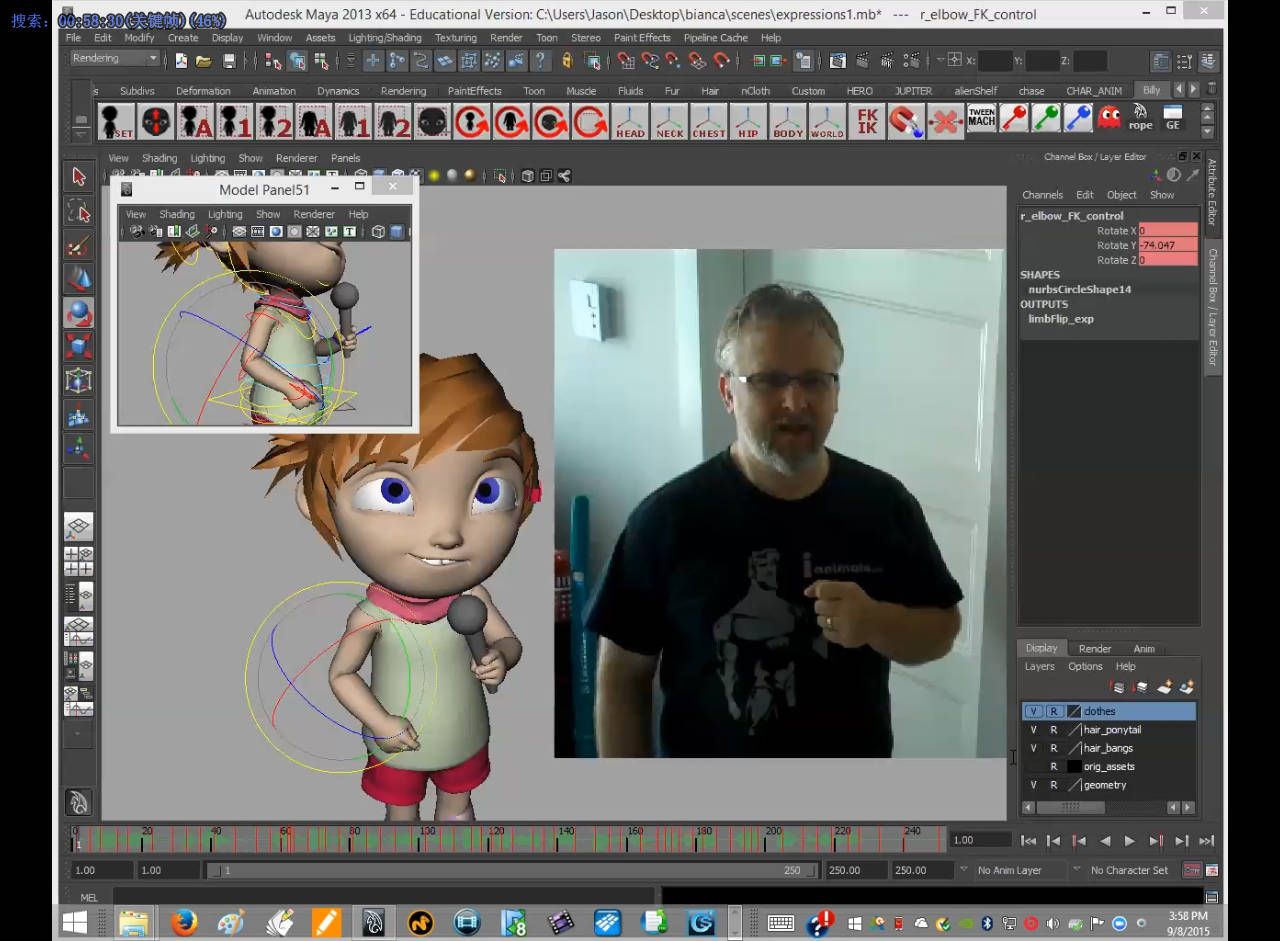Image resolution: width=1280 pixels, height=941 pixels.
Task: Toggle R reference state of clothes layer
Action: tap(1054, 711)
